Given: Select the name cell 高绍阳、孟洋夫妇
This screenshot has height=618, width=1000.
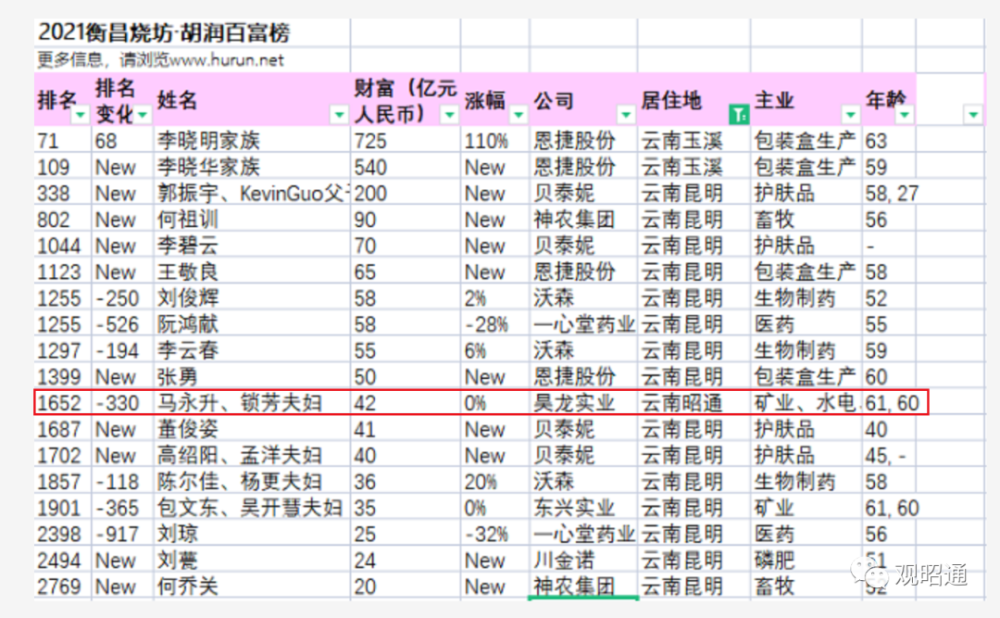Looking at the screenshot, I should point(252,455).
